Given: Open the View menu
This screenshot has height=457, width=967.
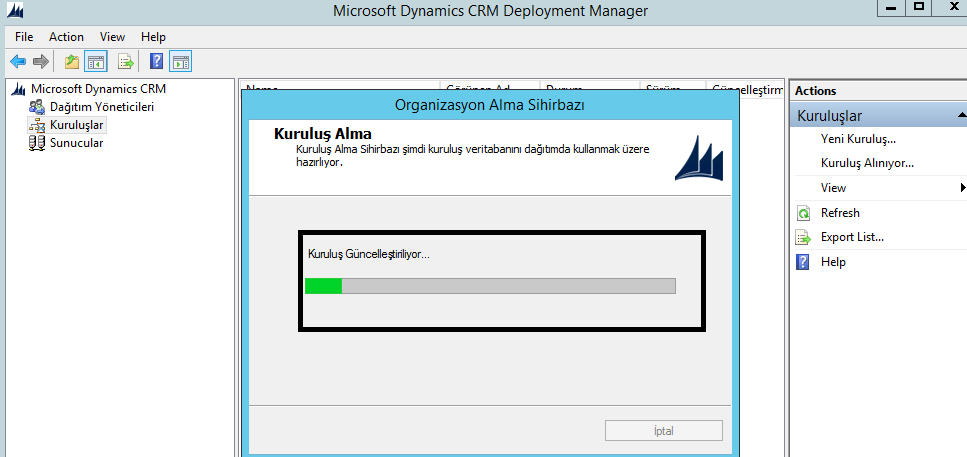Looking at the screenshot, I should [x=112, y=37].
